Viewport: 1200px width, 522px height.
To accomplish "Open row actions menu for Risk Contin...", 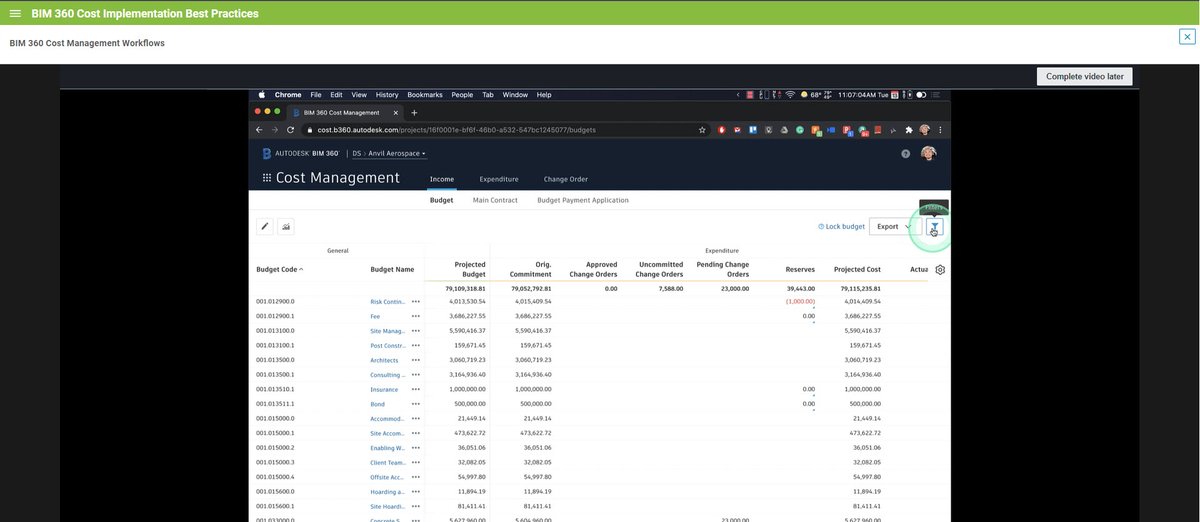I will [415, 301].
